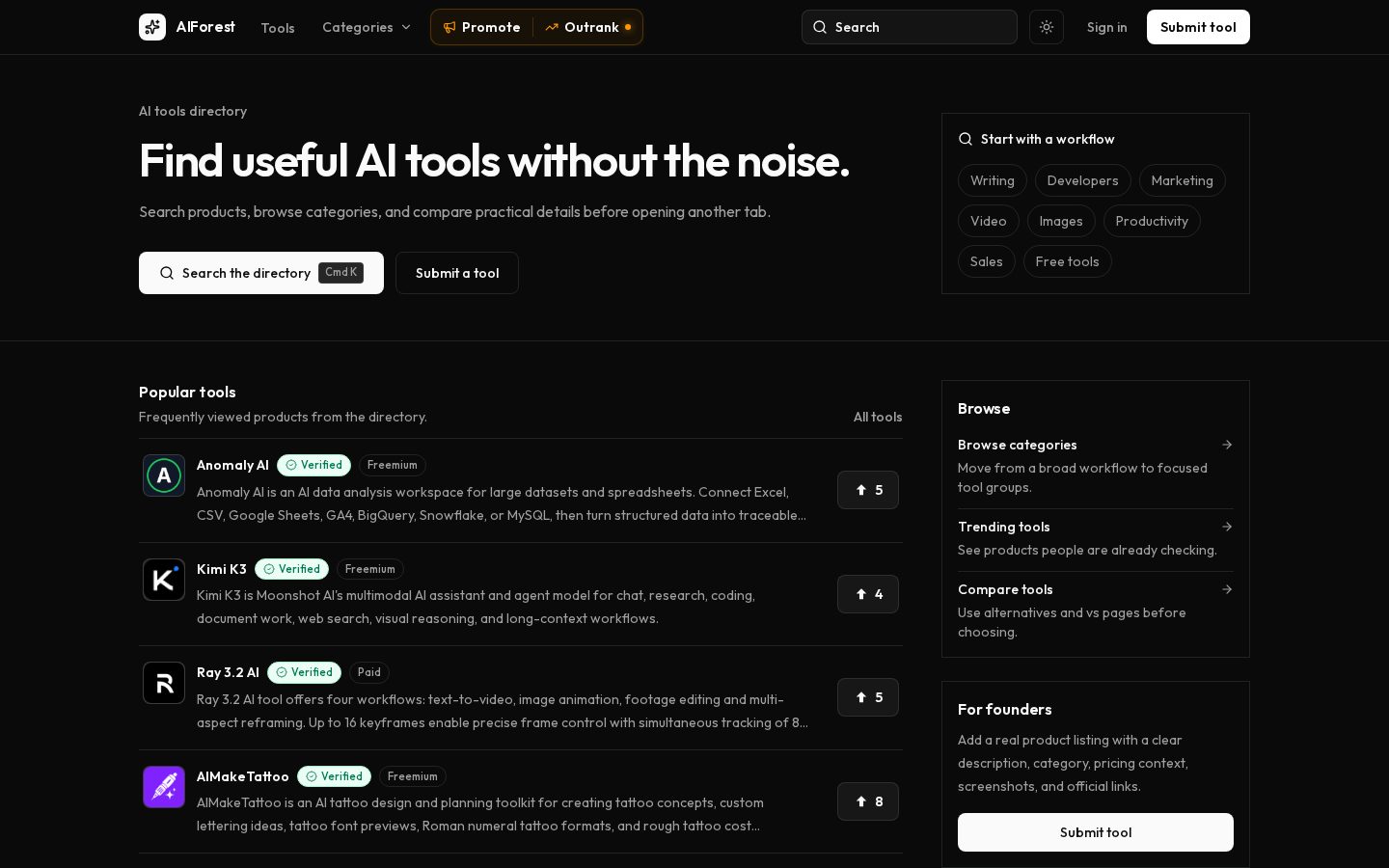Click the Outrank button

pyautogui.click(x=587, y=27)
